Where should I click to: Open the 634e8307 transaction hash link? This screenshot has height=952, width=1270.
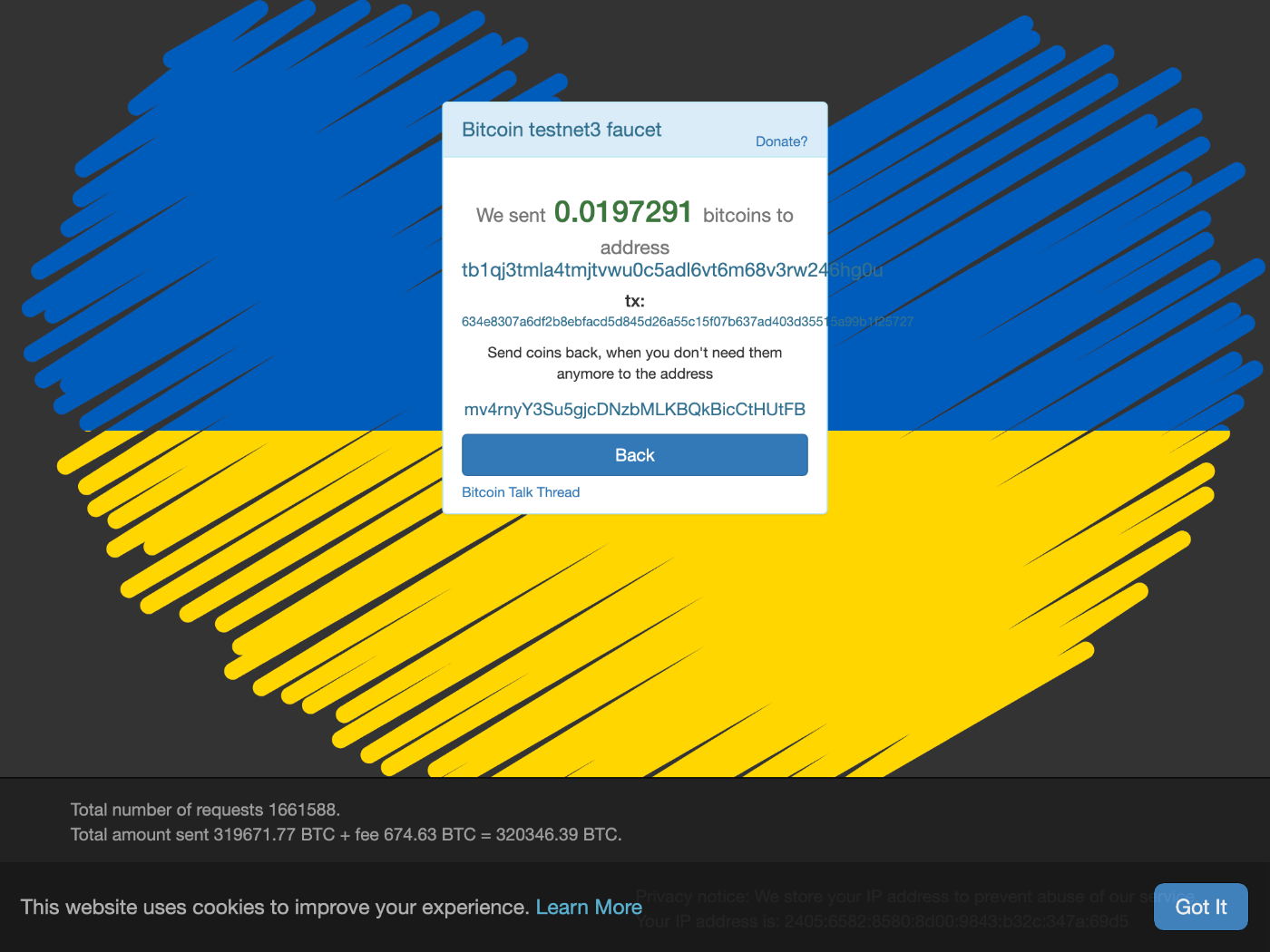pos(688,322)
